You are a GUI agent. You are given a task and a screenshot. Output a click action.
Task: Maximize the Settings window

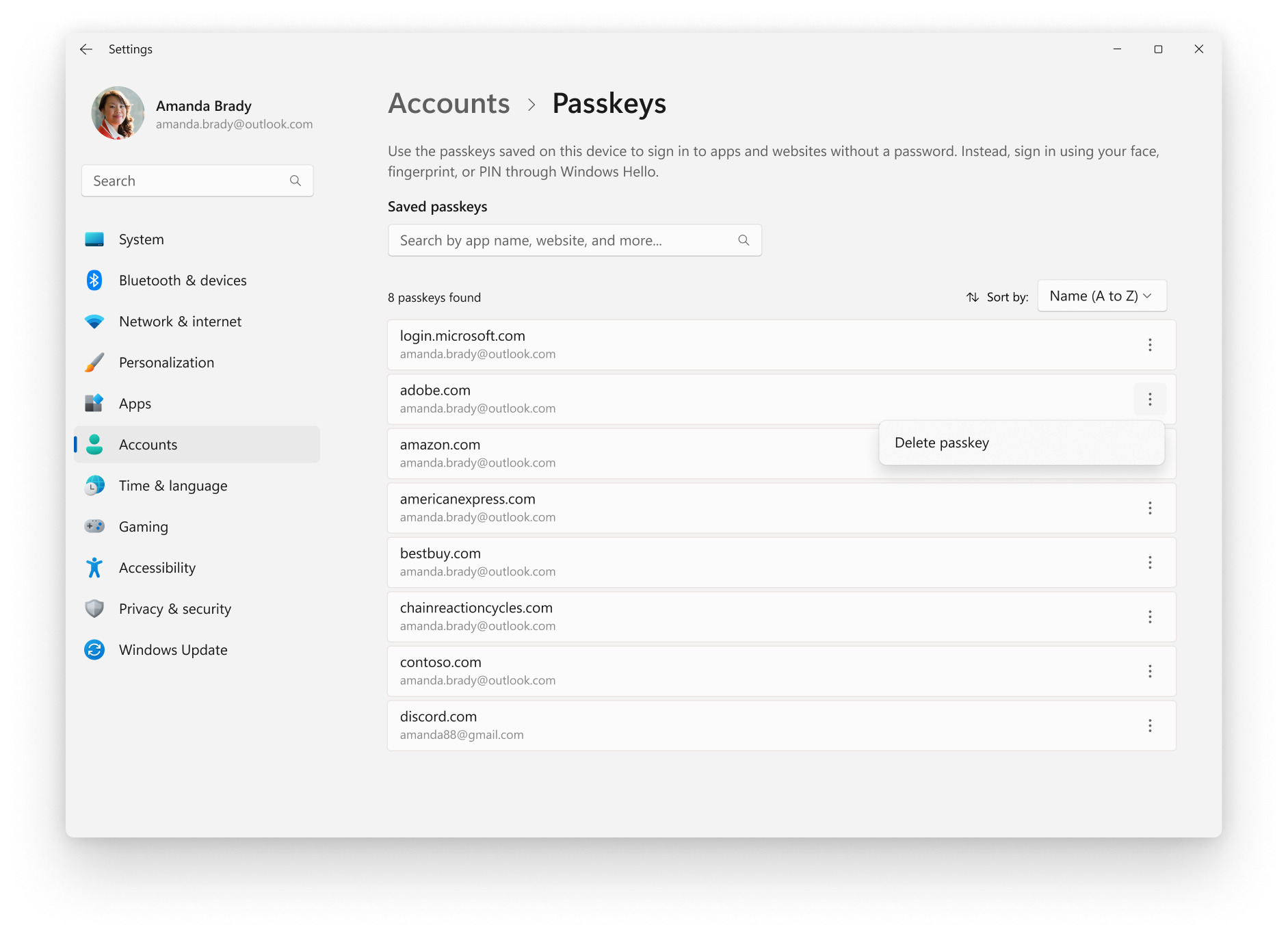[1158, 49]
